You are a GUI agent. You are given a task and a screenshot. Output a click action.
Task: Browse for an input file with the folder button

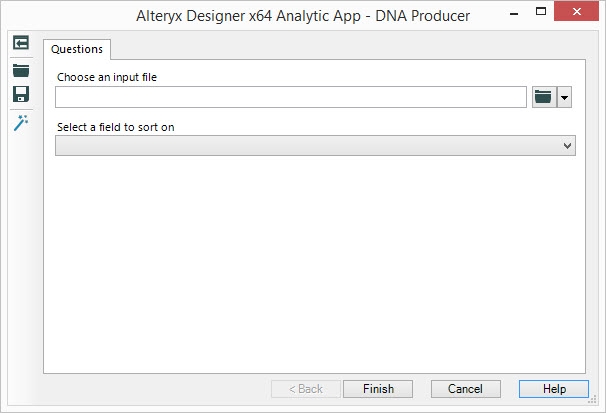pos(544,97)
